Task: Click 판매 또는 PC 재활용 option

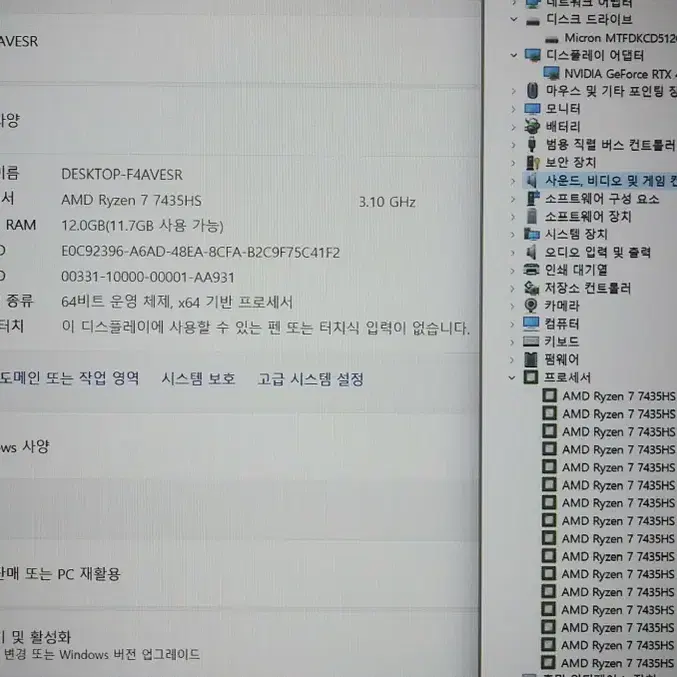Action: (x=60, y=574)
